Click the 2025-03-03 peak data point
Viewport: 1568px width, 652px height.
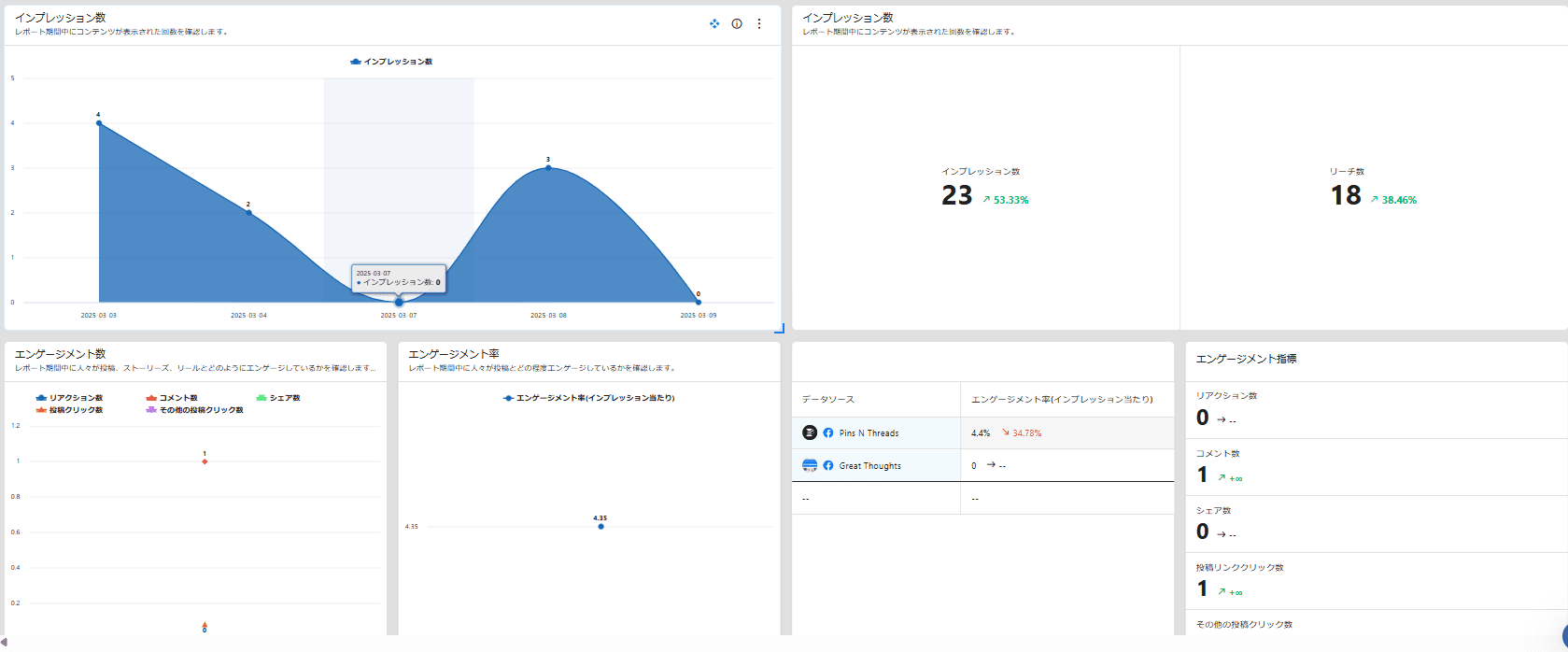[99, 122]
